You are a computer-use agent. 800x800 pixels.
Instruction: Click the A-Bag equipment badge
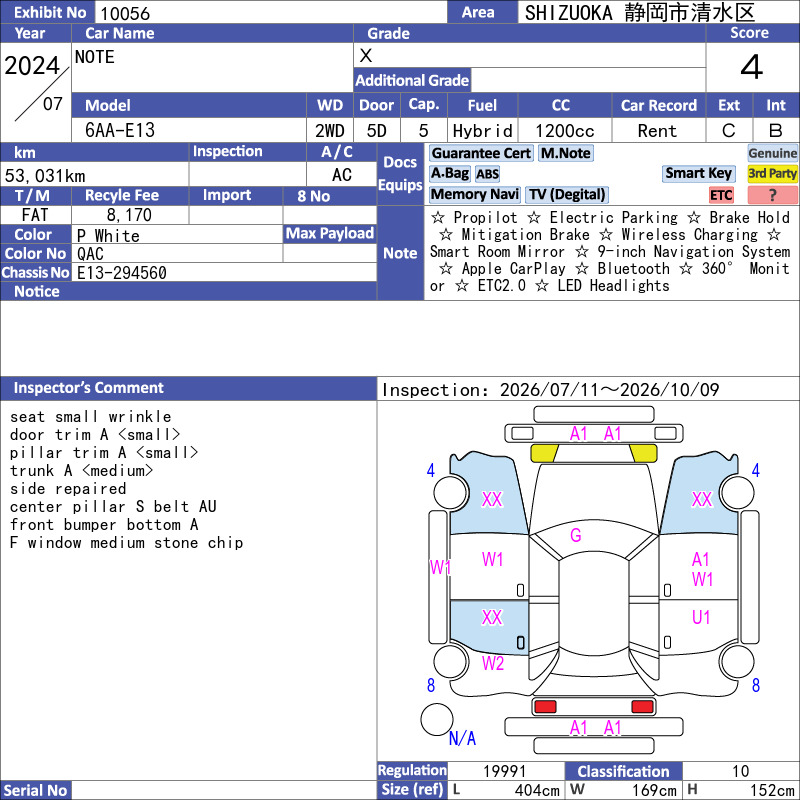point(449,174)
